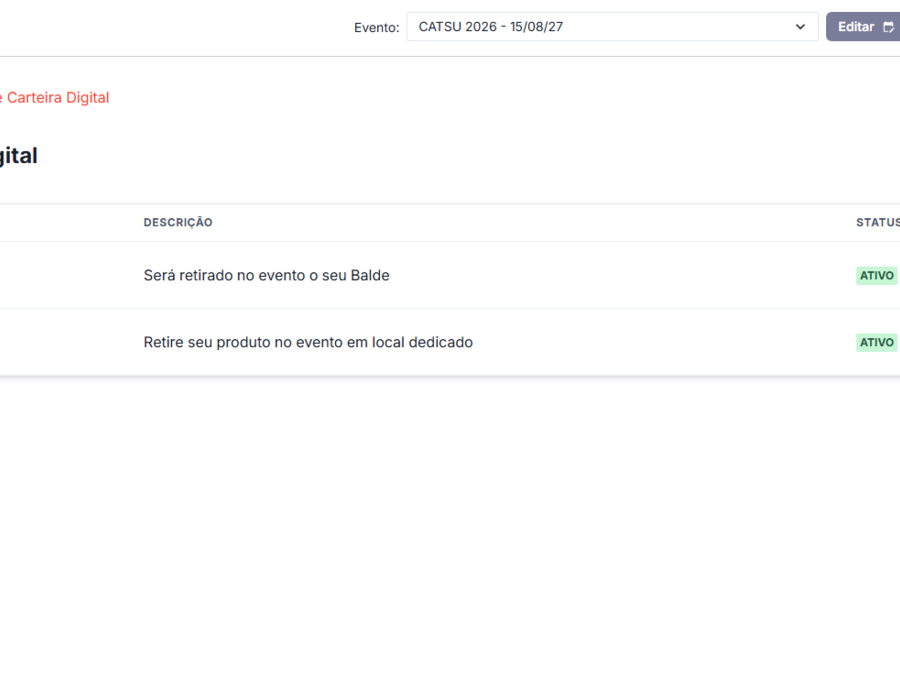Open the Evento dropdown CATSU 2026

pyautogui.click(x=612, y=27)
